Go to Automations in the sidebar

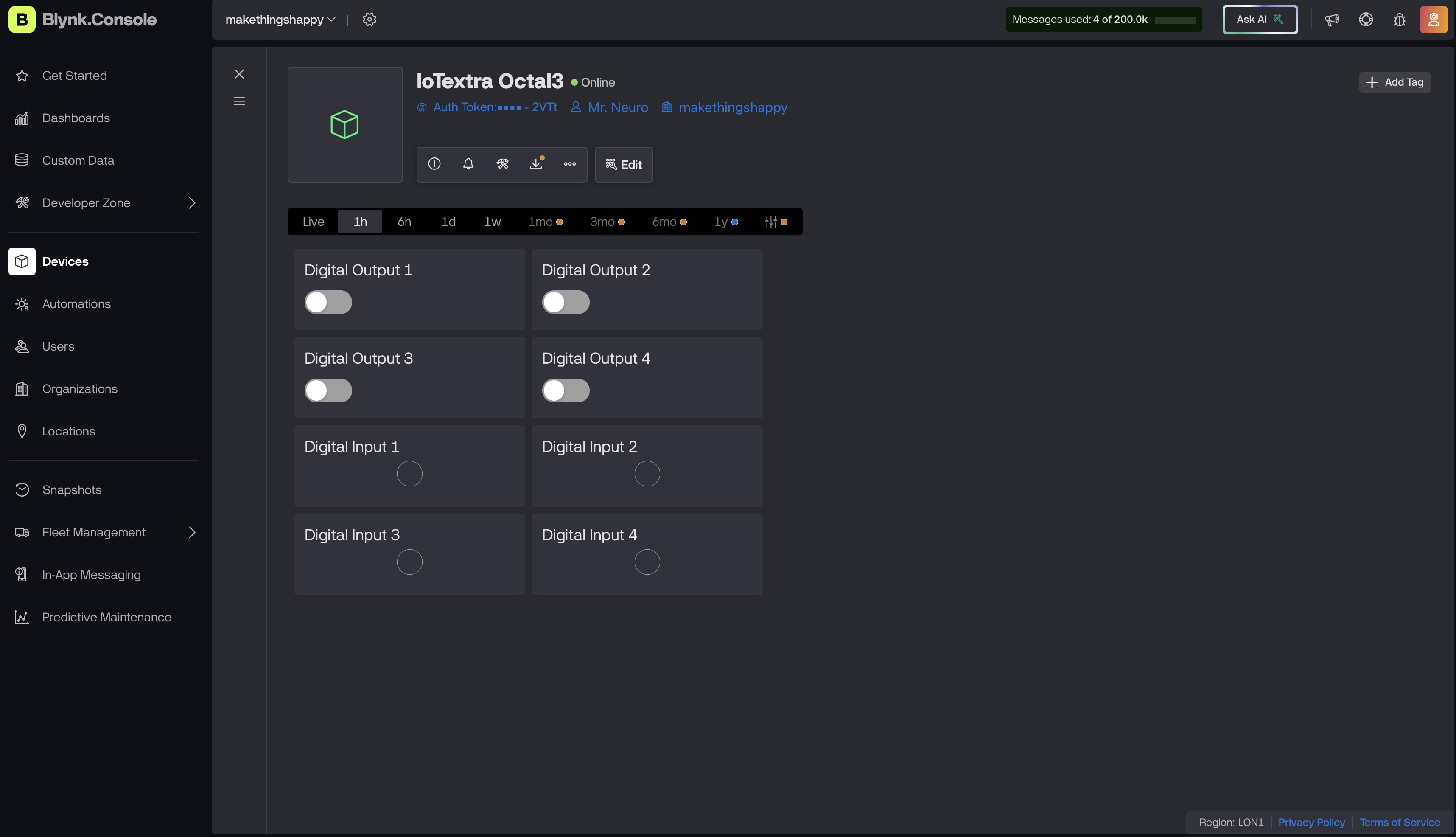click(x=76, y=304)
